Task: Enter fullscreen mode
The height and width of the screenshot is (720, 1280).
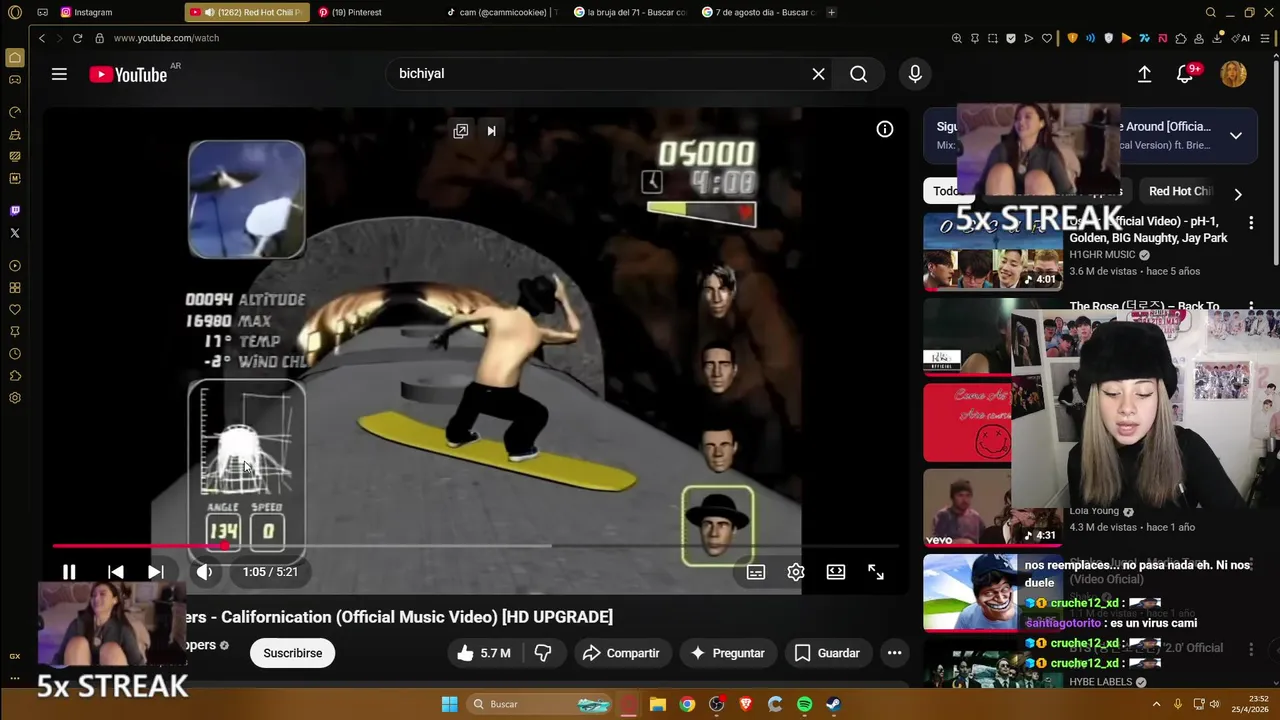Action: 876,572
